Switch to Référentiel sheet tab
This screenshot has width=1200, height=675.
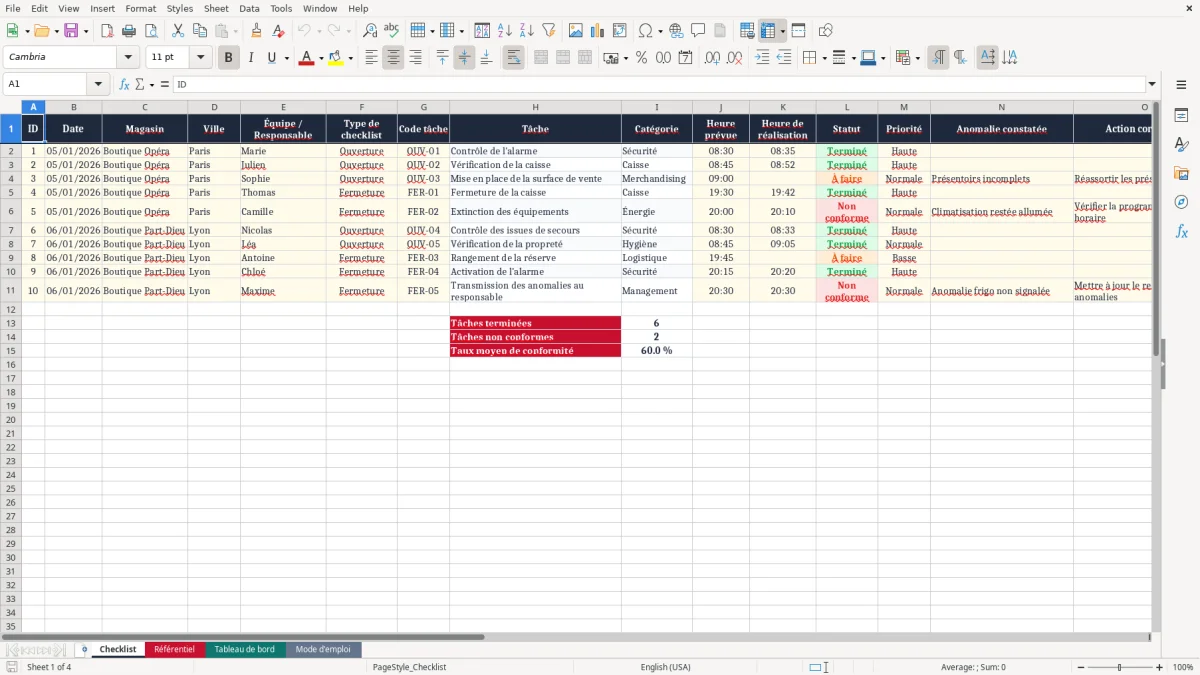[x=174, y=649]
